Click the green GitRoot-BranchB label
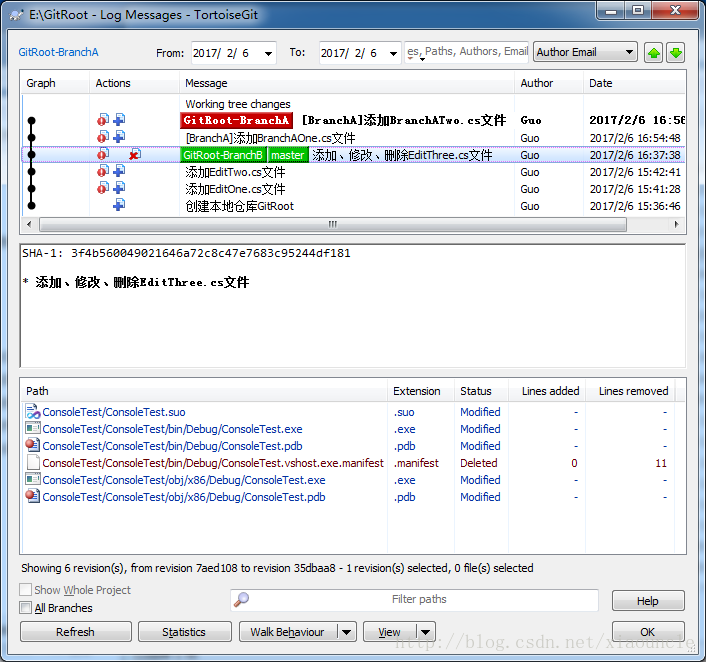Viewport: 706px width, 662px height. point(223,155)
